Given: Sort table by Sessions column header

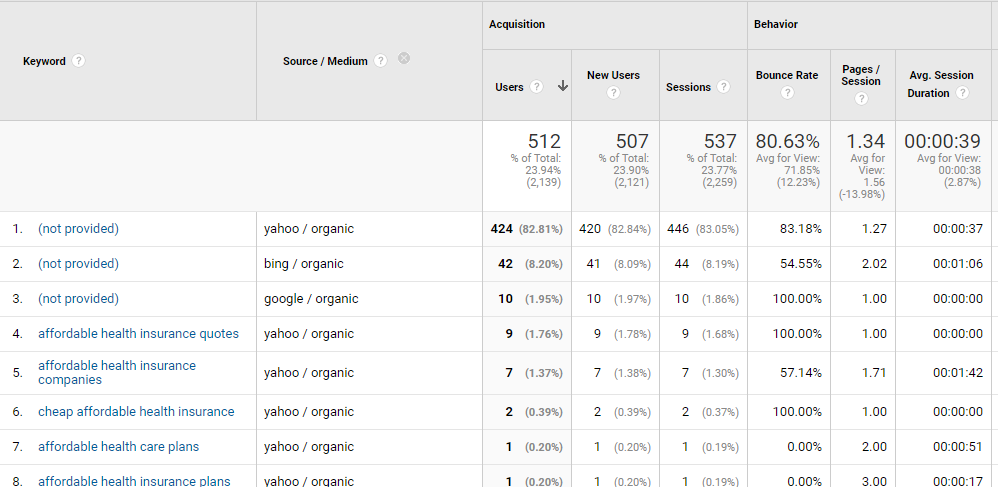Looking at the screenshot, I should (688, 87).
